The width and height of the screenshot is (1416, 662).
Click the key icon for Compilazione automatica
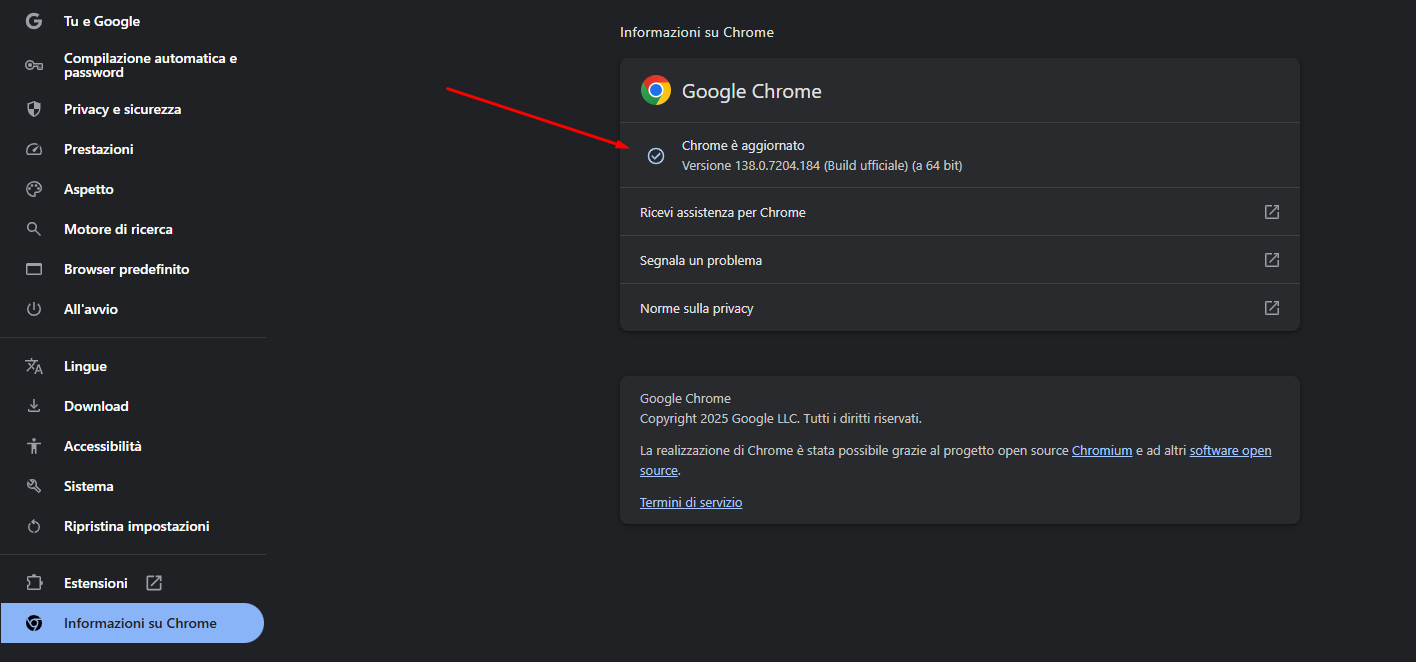pyautogui.click(x=34, y=65)
